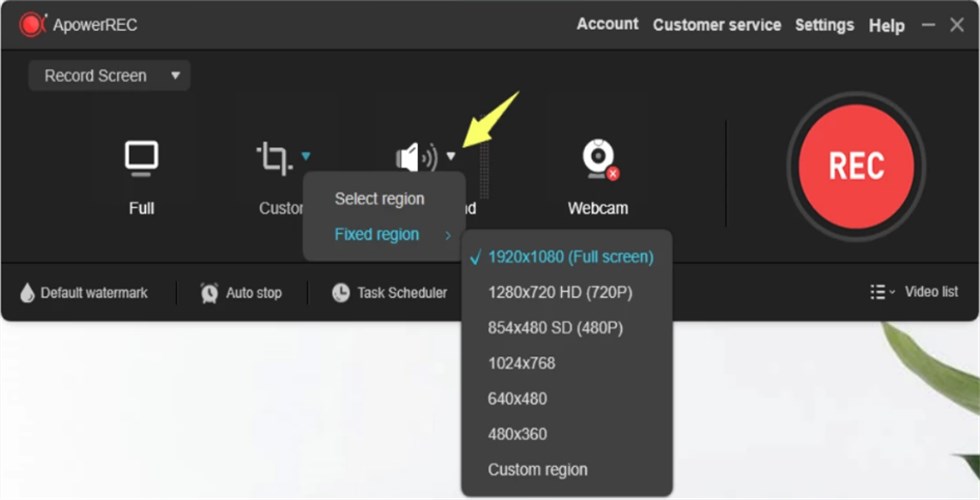Open the Record Screen mode dropdown

coord(109,76)
